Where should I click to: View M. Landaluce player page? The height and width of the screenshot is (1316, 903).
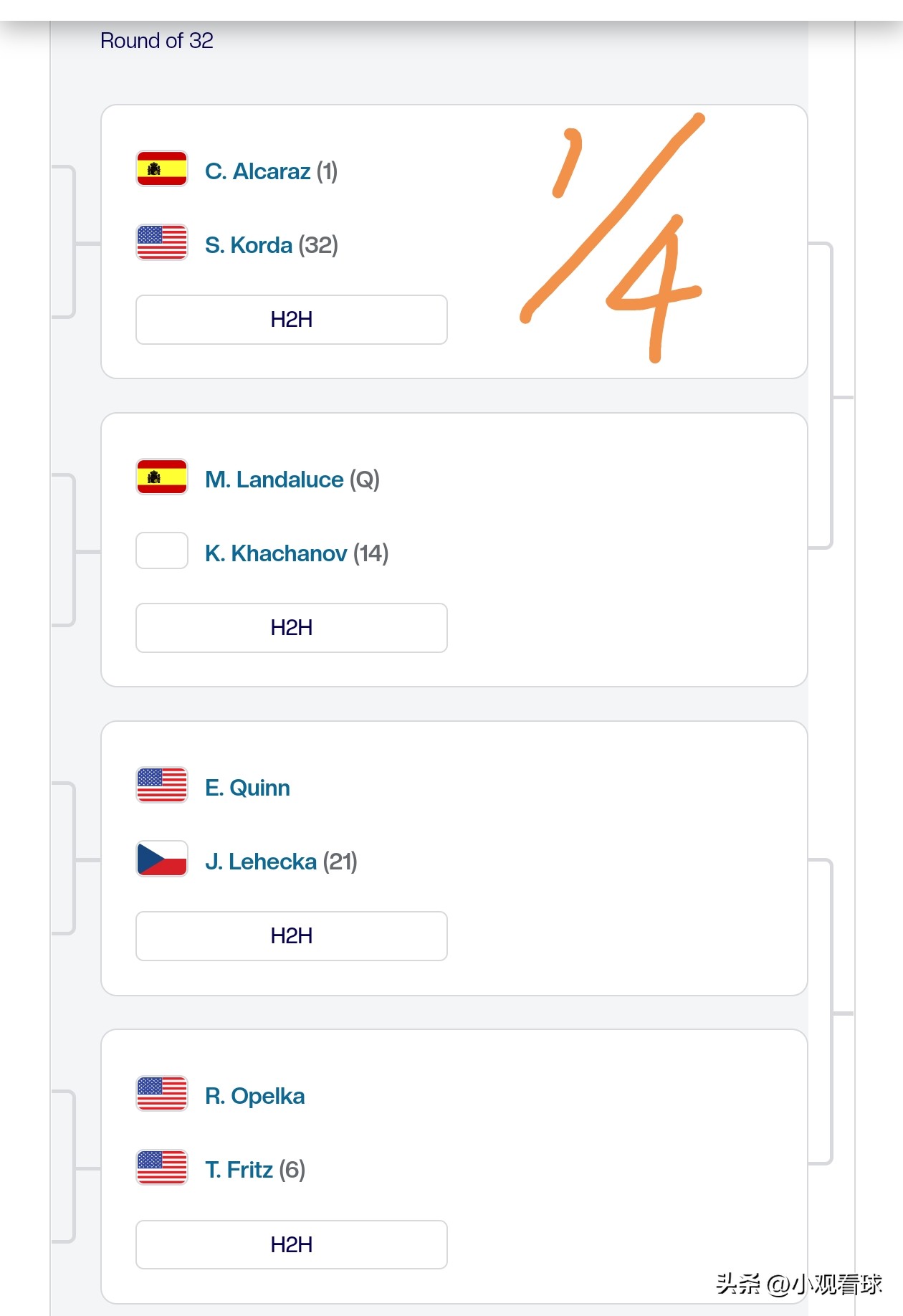(x=274, y=480)
